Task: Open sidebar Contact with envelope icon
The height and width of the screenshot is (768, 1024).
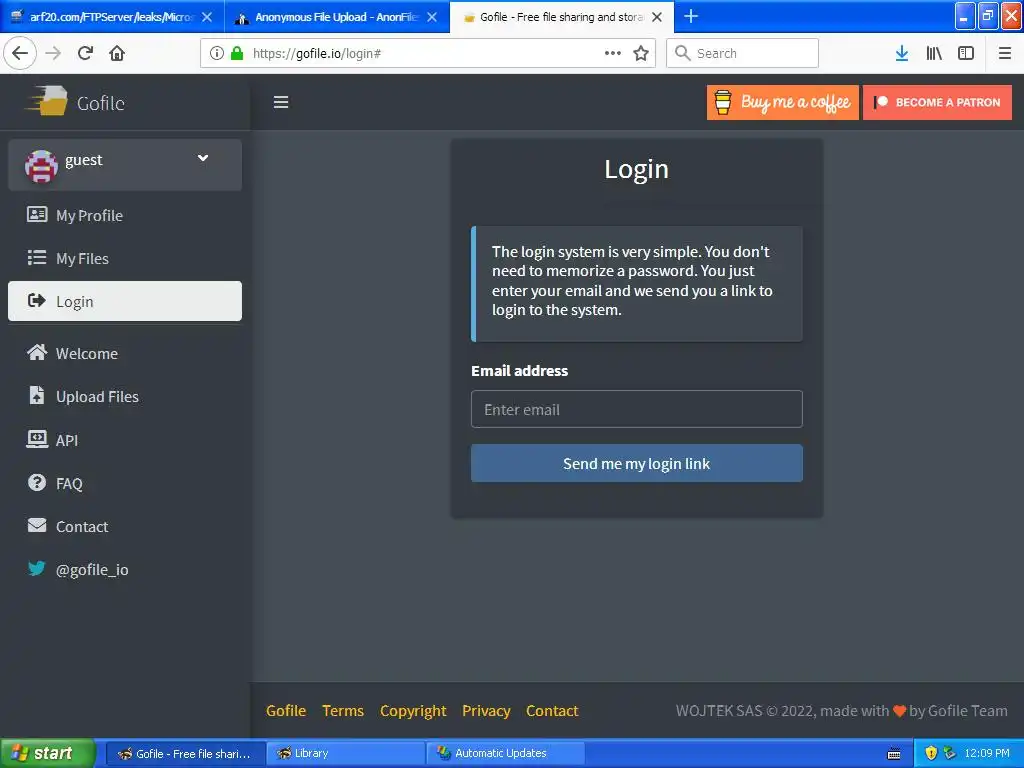Action: point(125,526)
